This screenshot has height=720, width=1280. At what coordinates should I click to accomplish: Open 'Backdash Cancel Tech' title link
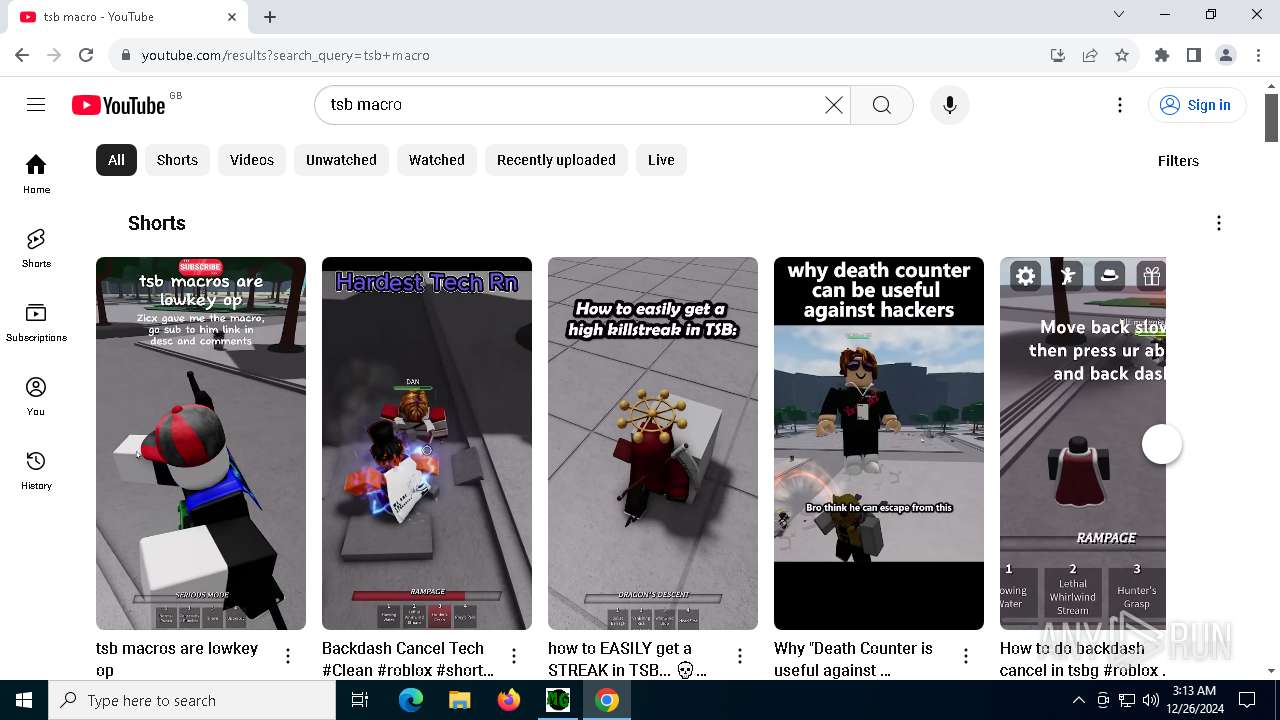[x=408, y=659]
